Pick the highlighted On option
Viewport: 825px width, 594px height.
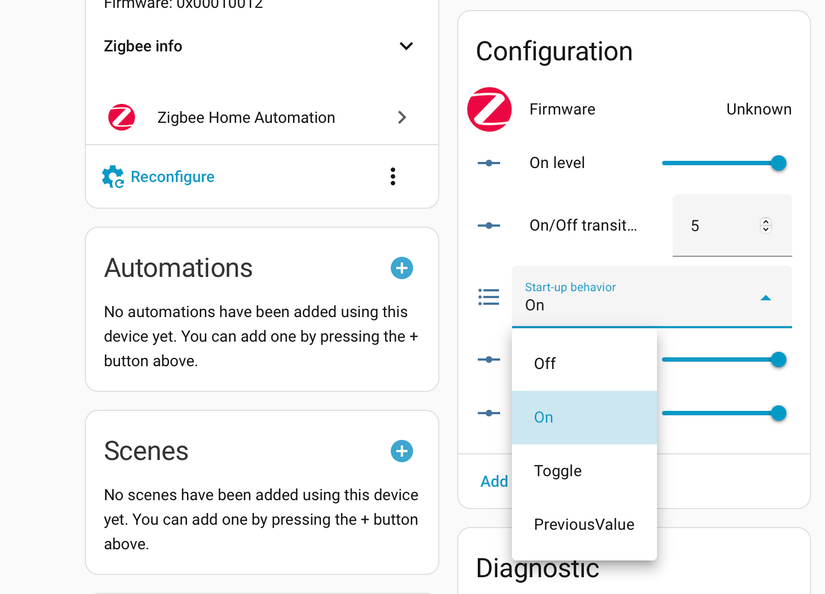[544, 418]
